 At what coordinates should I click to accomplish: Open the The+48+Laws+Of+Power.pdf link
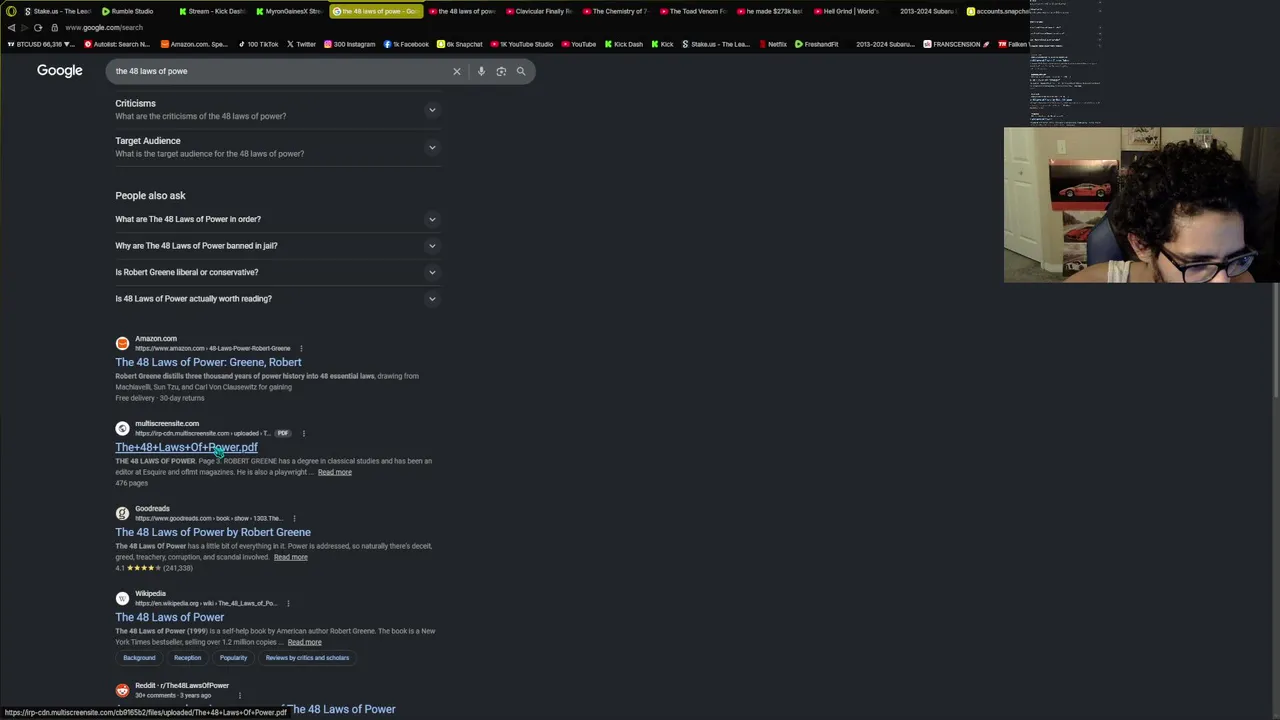[x=186, y=448]
